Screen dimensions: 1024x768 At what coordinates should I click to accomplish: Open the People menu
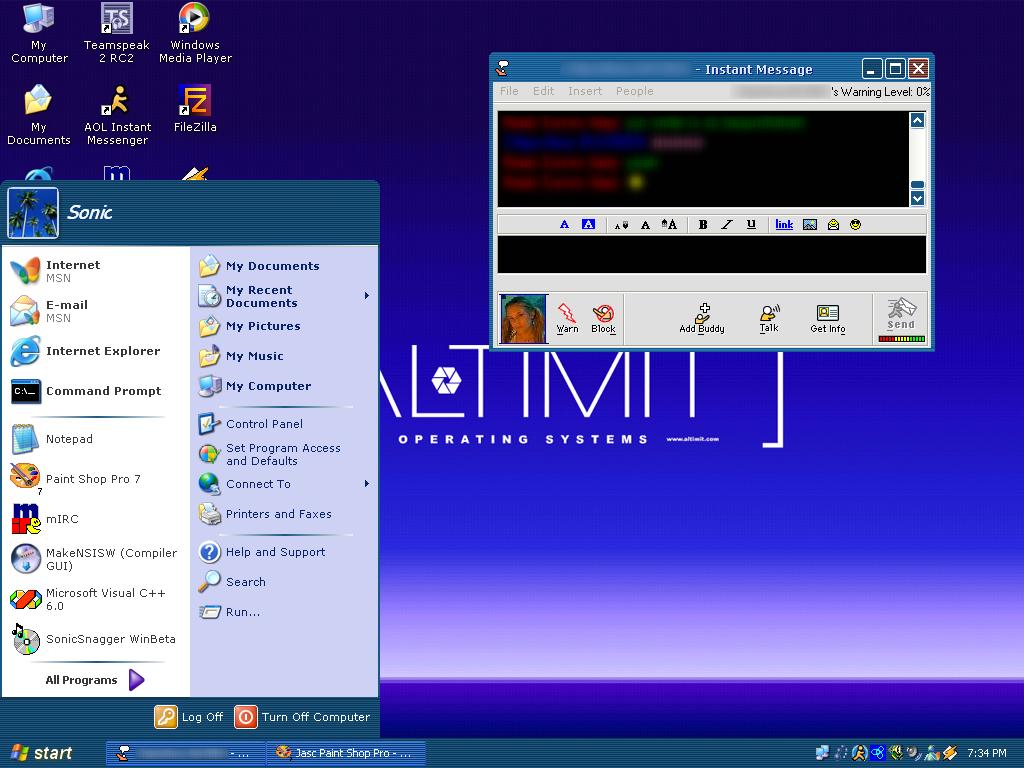(x=634, y=91)
